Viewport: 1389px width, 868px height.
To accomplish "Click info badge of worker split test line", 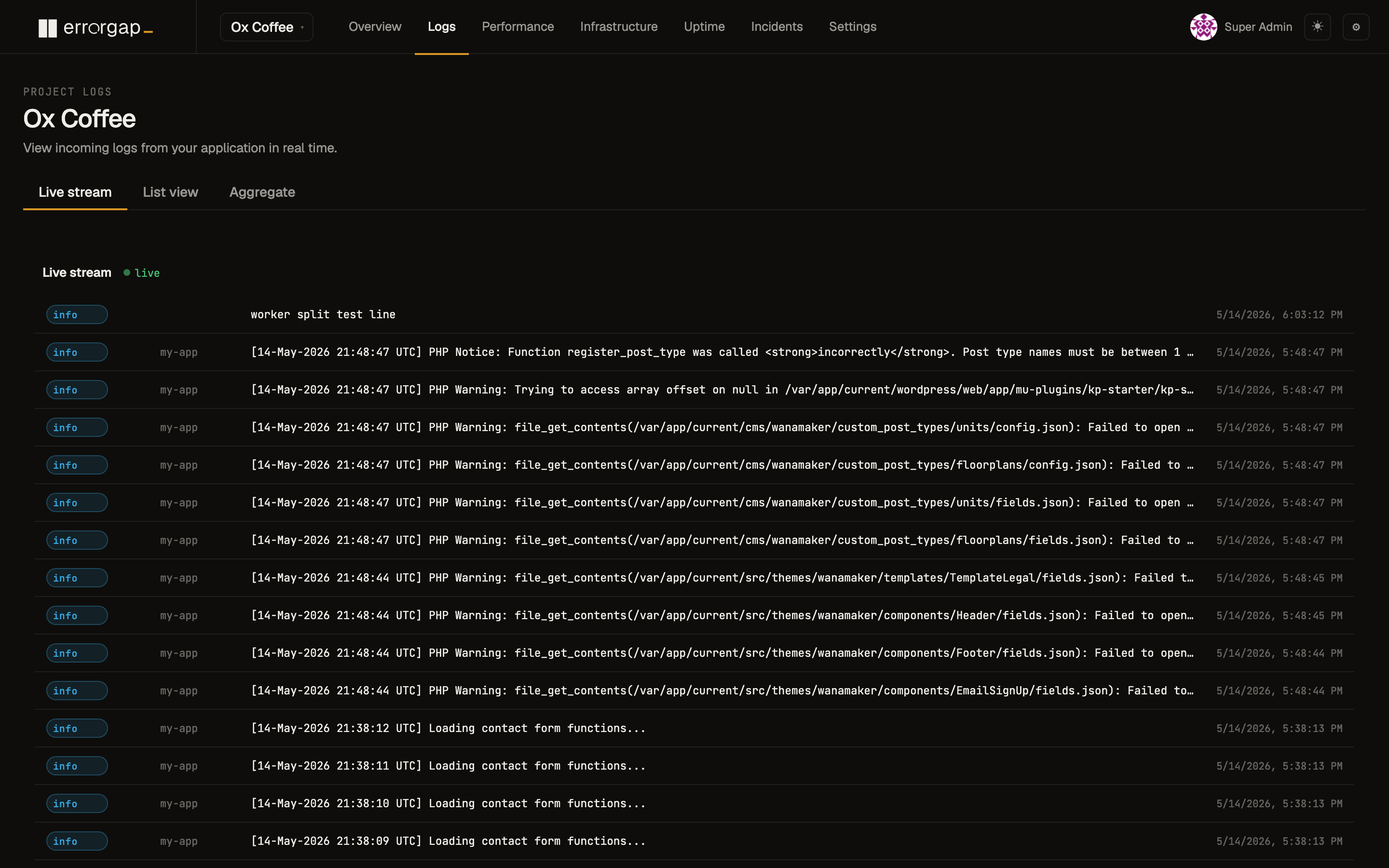I will (x=77, y=314).
